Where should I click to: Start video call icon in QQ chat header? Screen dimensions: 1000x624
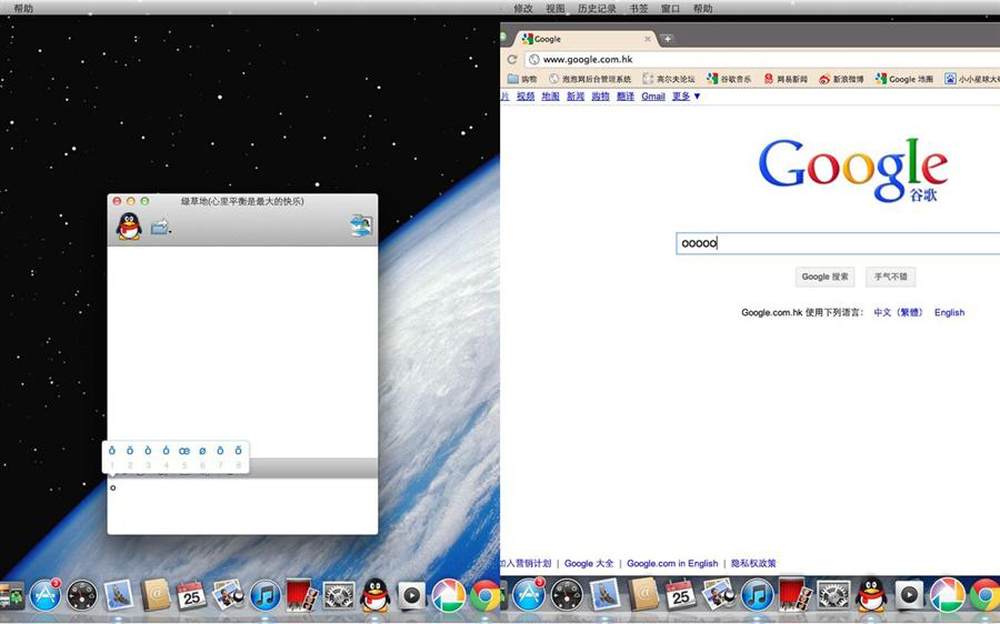point(361,226)
